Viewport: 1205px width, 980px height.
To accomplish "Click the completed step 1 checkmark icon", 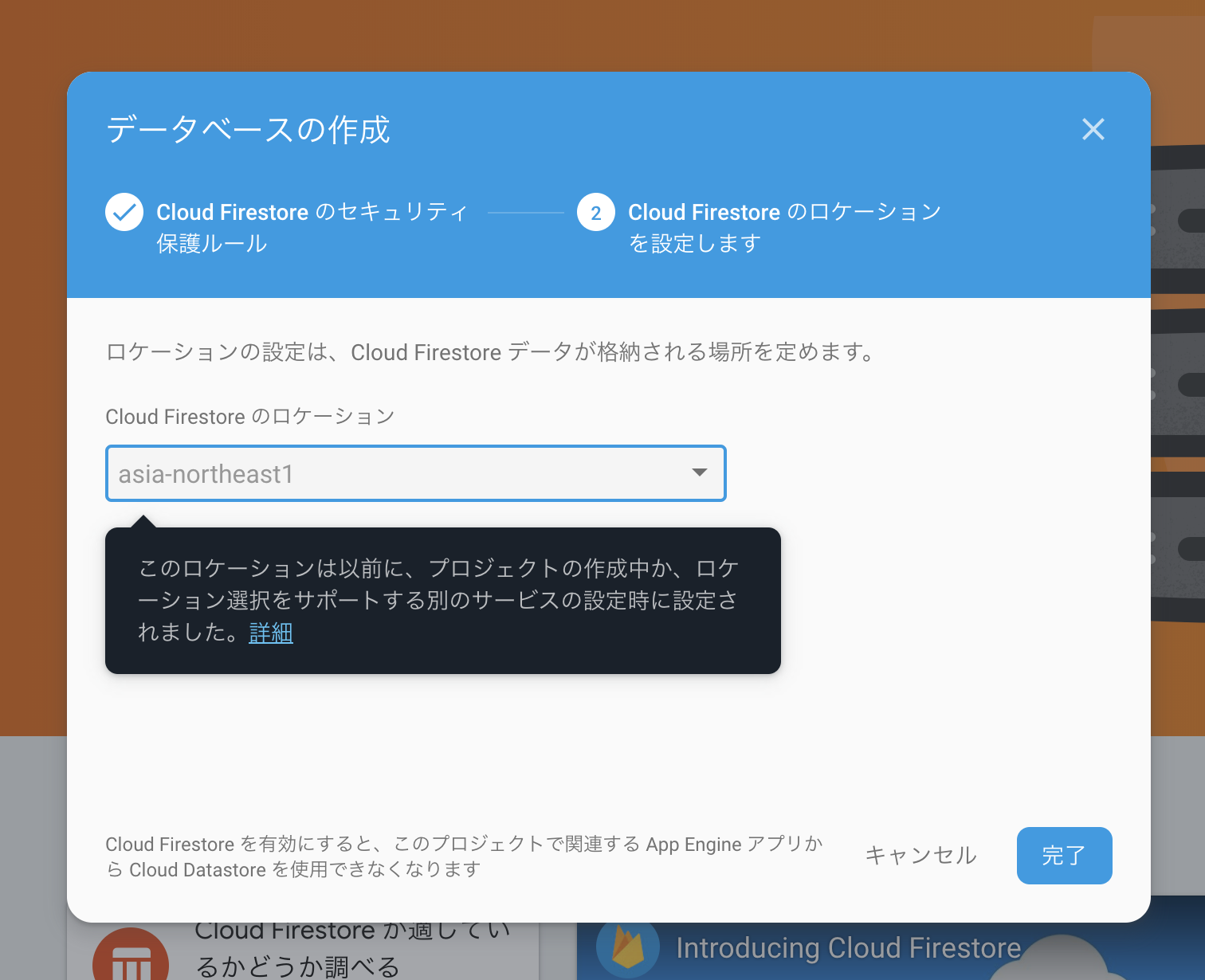I will tap(124, 212).
